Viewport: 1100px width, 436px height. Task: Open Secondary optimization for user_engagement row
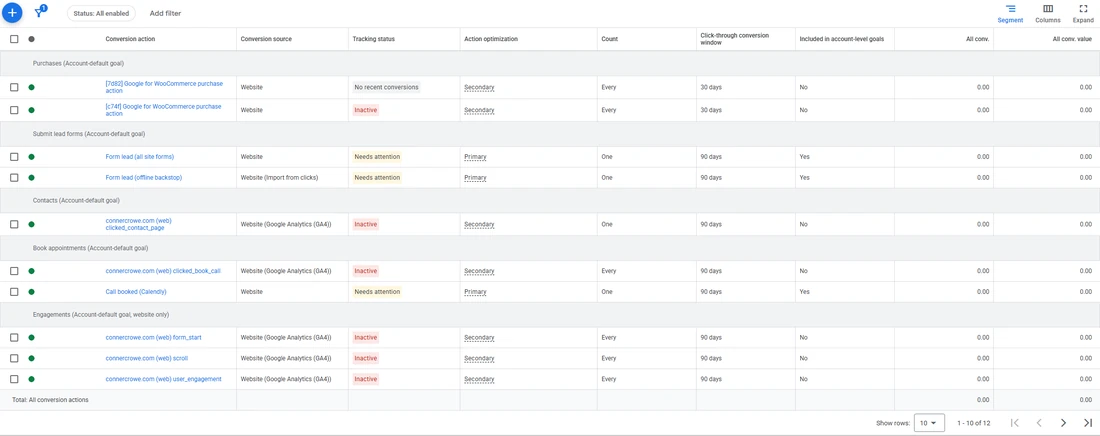coord(479,379)
